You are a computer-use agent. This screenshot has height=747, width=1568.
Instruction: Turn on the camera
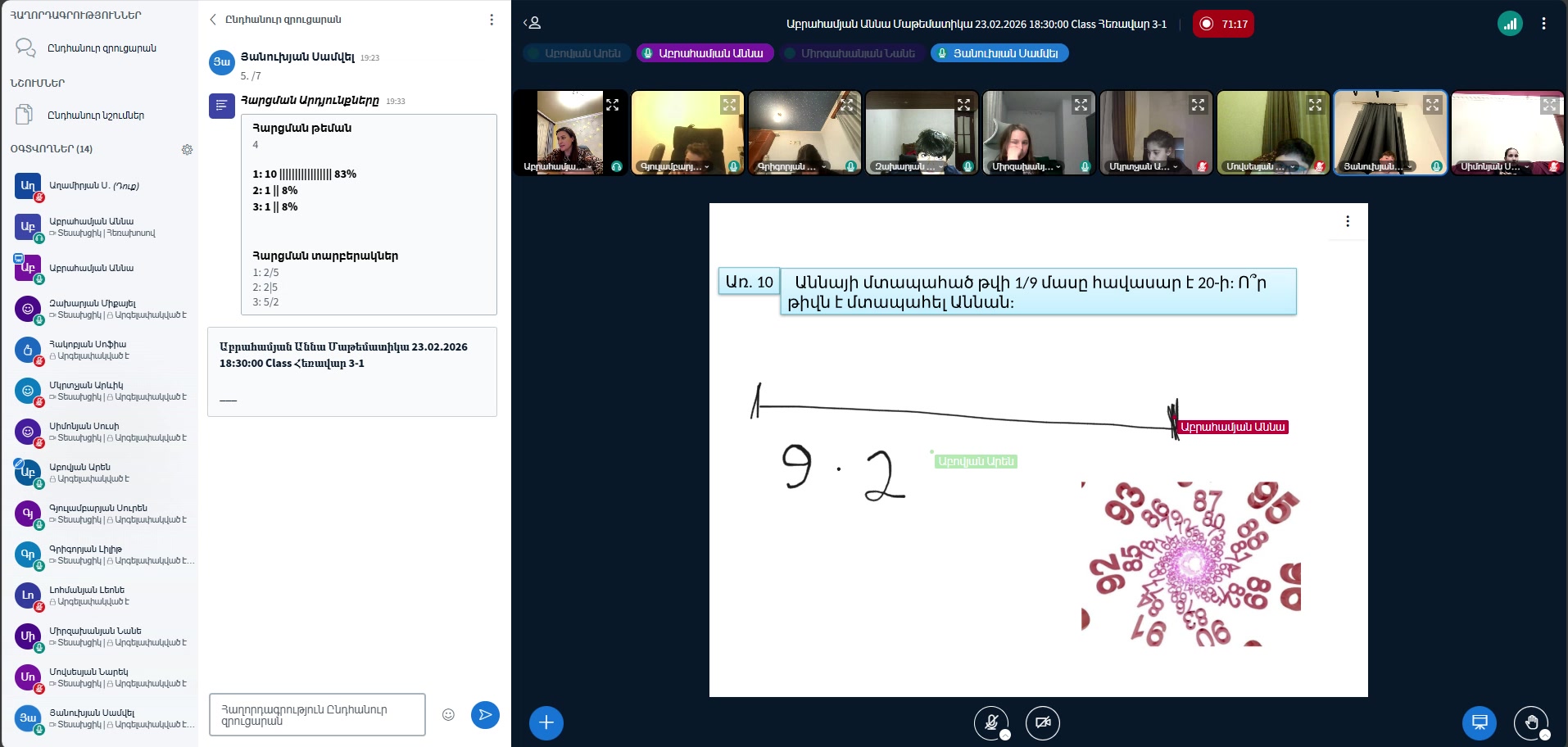(x=1042, y=723)
